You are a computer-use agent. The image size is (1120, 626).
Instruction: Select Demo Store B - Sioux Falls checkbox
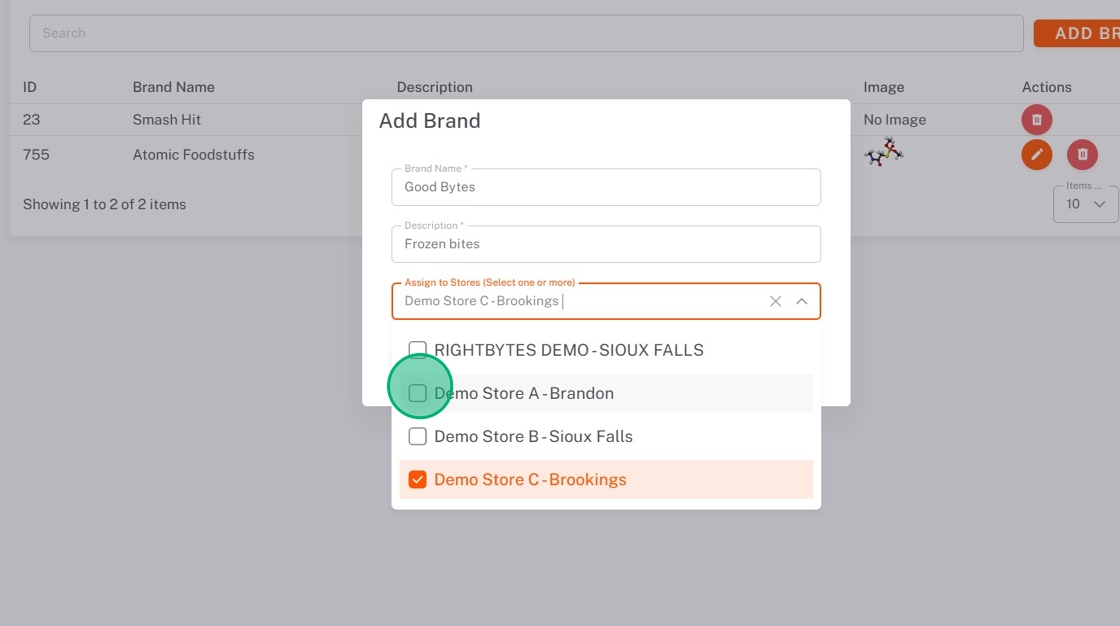[418, 436]
